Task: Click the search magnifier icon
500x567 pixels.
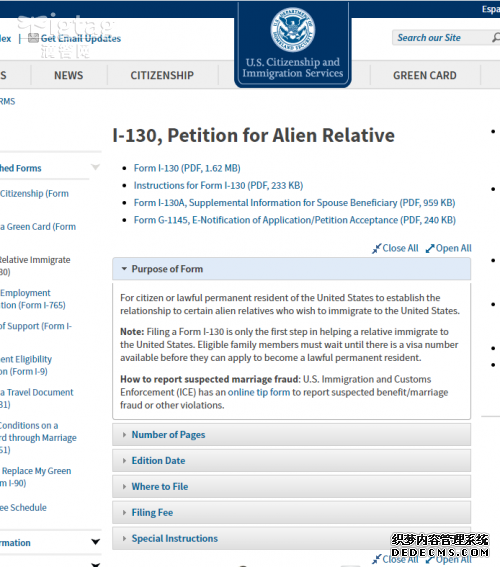Action: click(x=496, y=37)
